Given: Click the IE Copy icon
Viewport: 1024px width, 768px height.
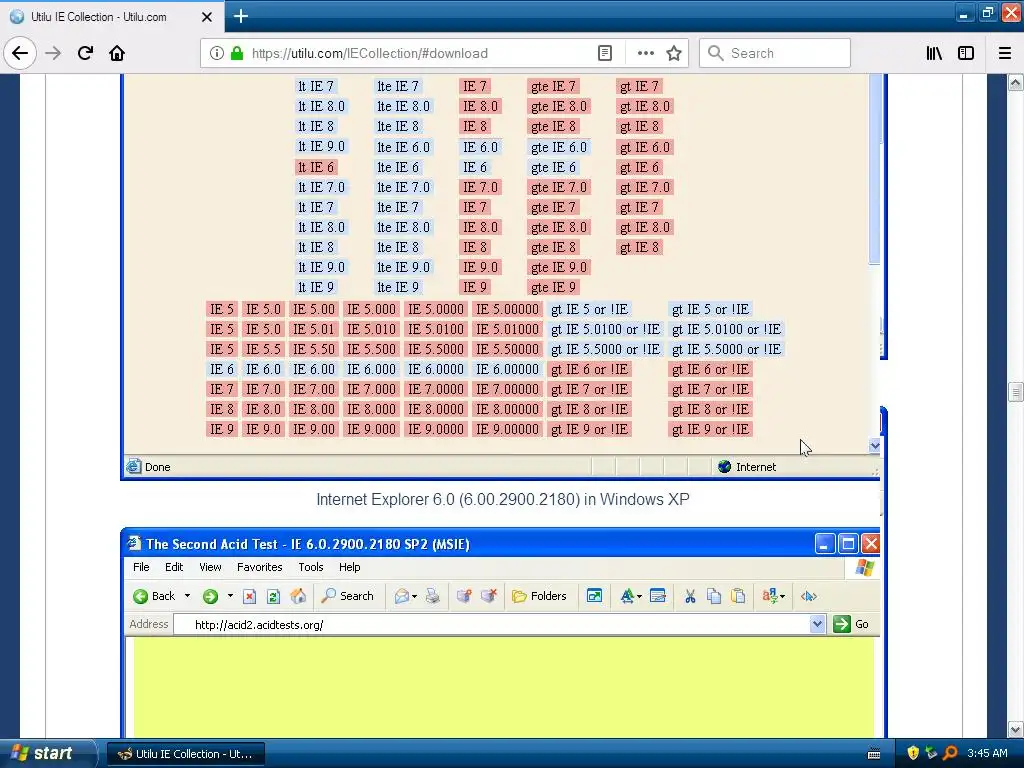Looking at the screenshot, I should coord(714,596).
